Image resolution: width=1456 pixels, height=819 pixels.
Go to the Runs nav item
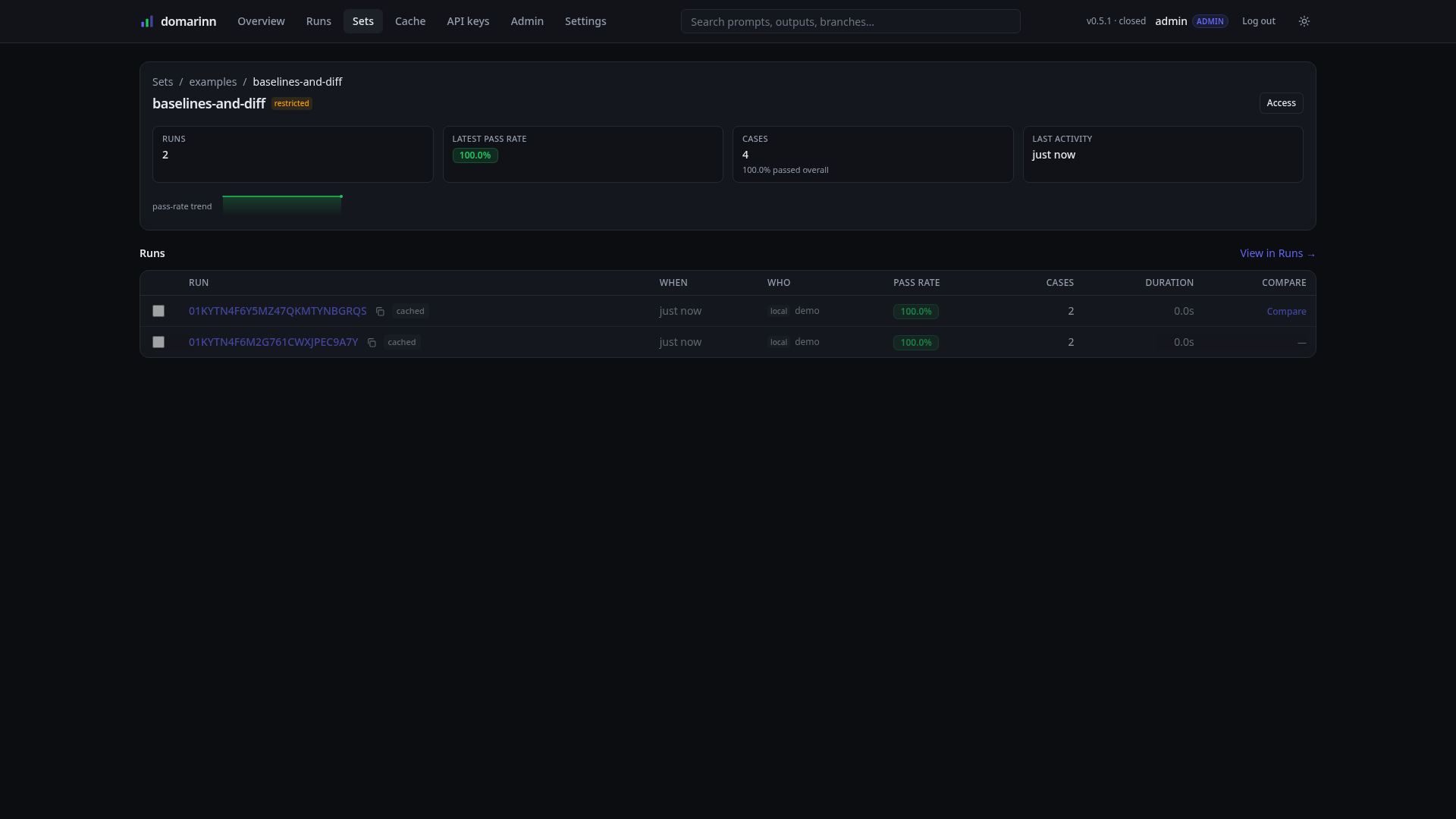point(318,21)
